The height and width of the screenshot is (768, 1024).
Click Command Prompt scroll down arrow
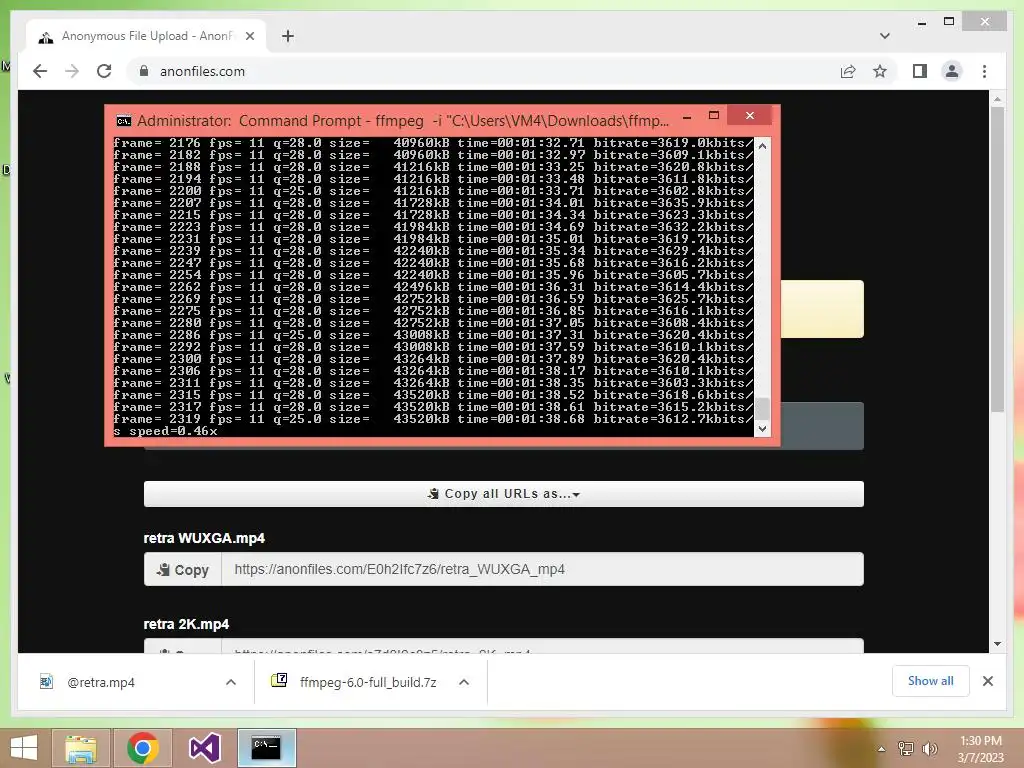pos(761,428)
